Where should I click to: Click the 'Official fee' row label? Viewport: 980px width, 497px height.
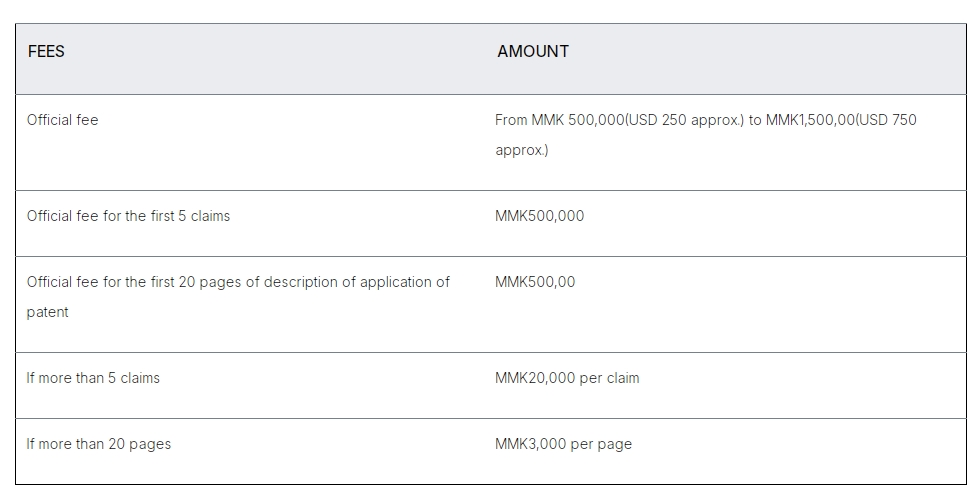coord(62,120)
